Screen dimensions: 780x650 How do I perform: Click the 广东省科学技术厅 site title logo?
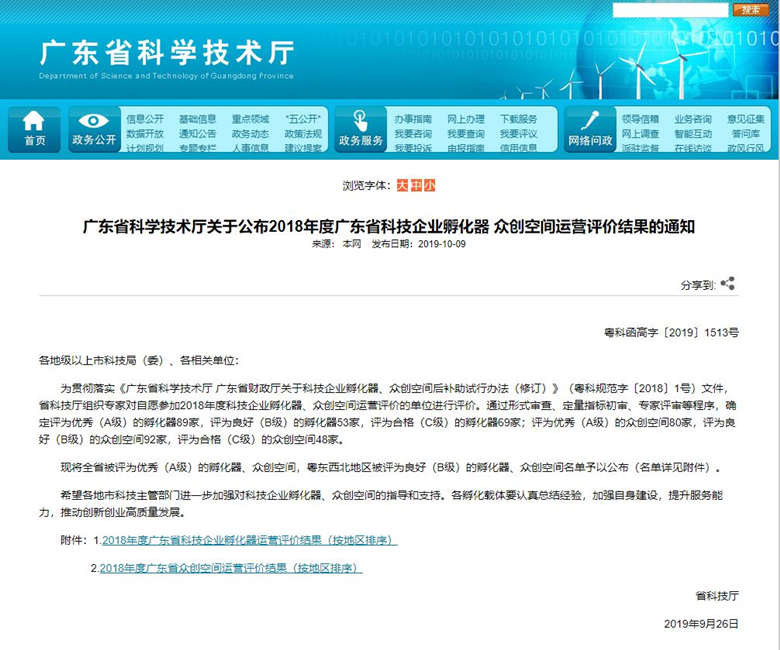(167, 52)
